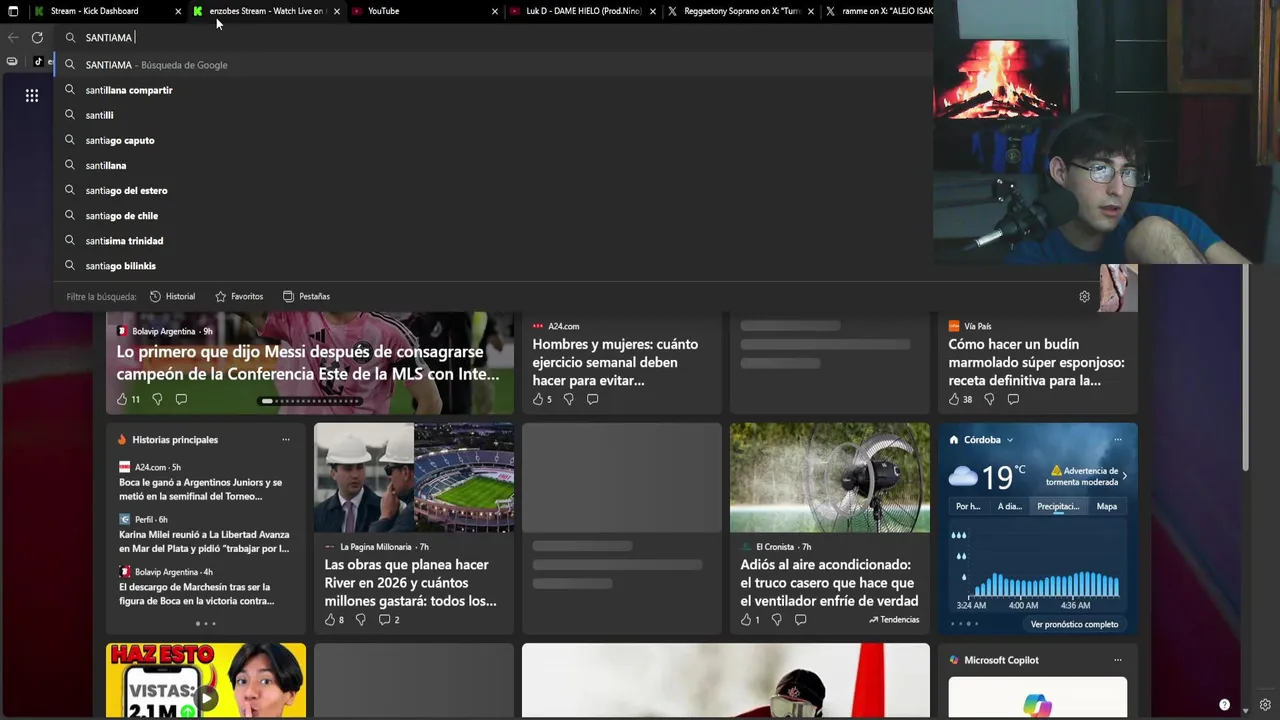
Task: Comment on the ventilador article
Action: [801, 620]
